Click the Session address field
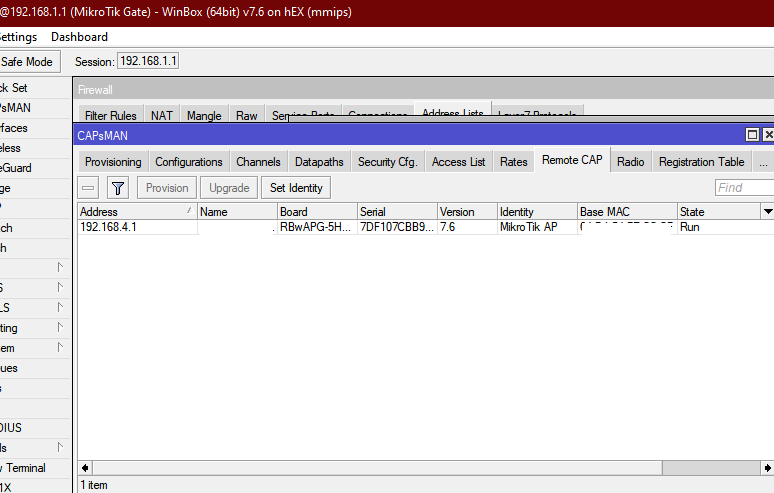The width and height of the screenshot is (774, 493). (148, 61)
